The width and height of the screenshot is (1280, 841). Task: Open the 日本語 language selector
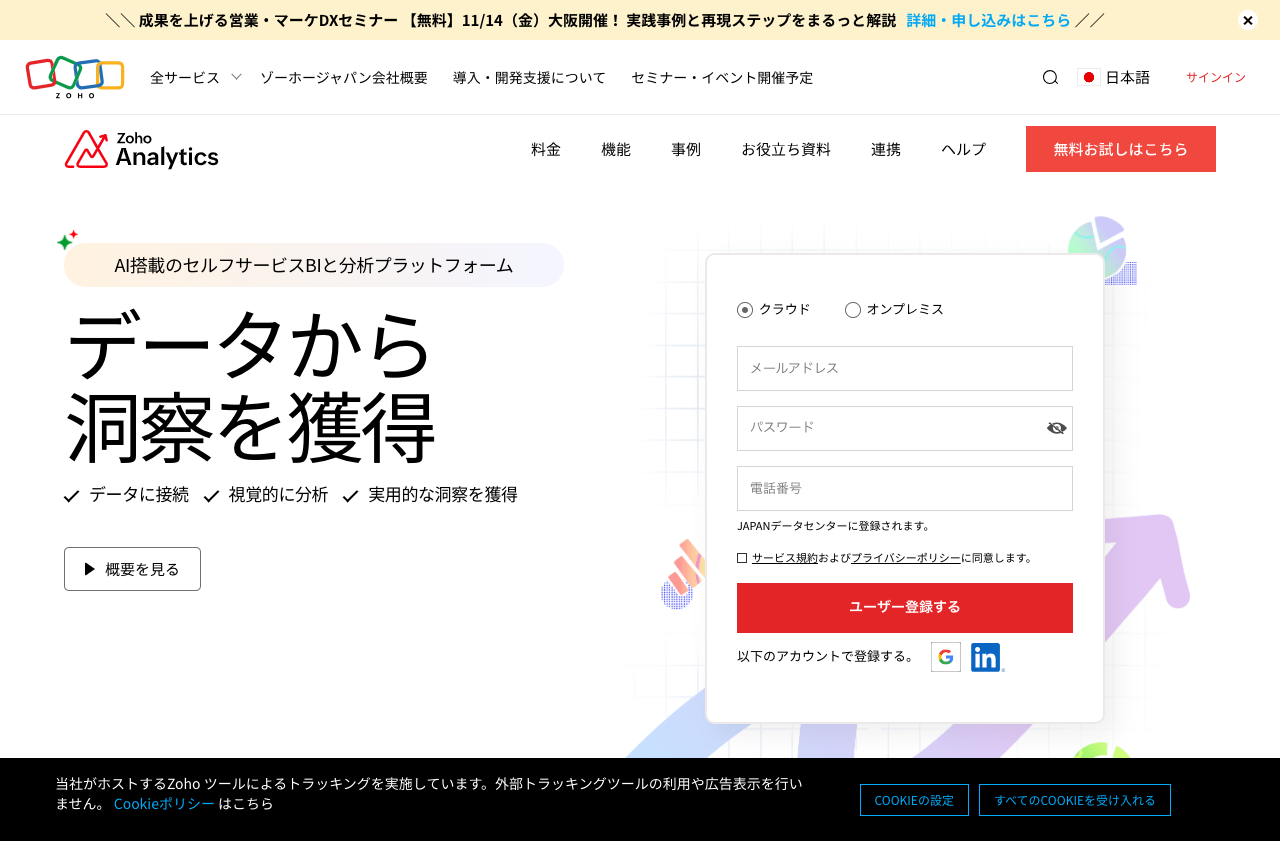(1115, 76)
